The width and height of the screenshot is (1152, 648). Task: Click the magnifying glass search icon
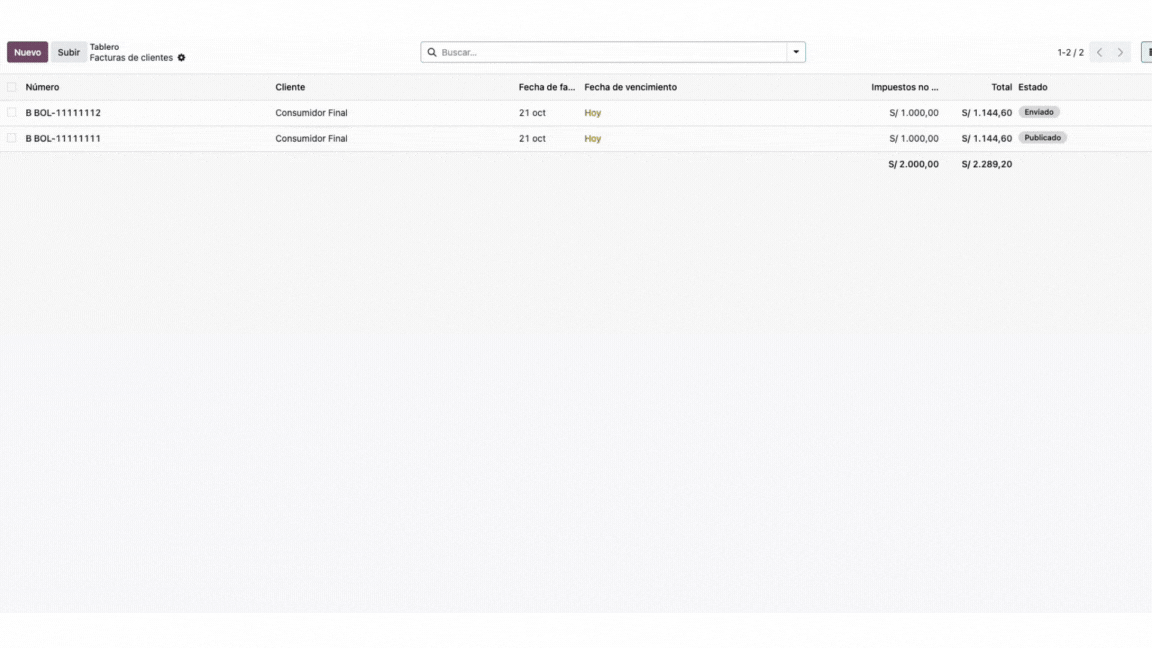[x=432, y=52]
